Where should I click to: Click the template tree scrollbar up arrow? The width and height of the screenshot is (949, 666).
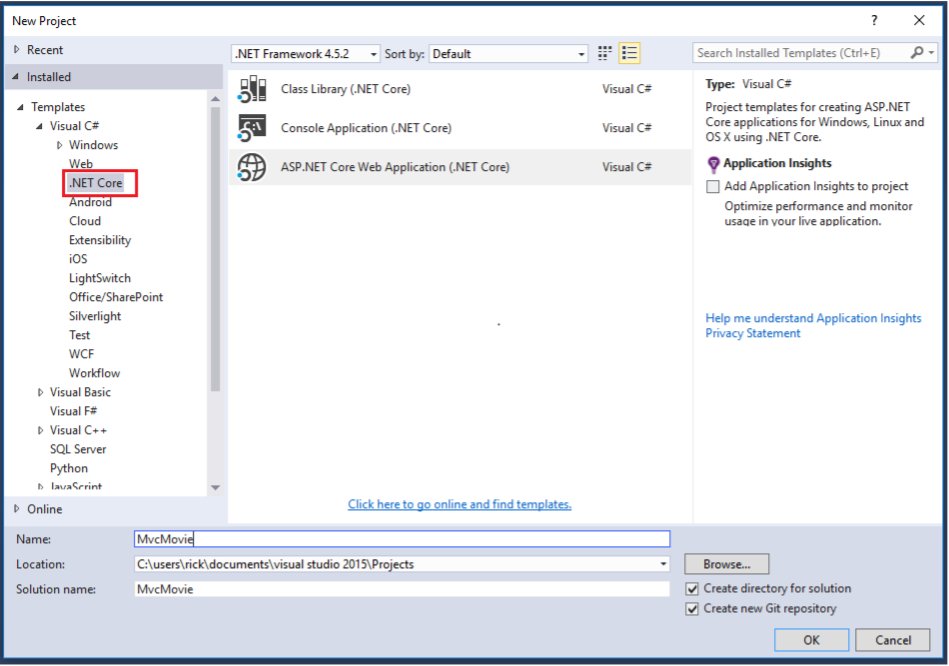tap(215, 99)
